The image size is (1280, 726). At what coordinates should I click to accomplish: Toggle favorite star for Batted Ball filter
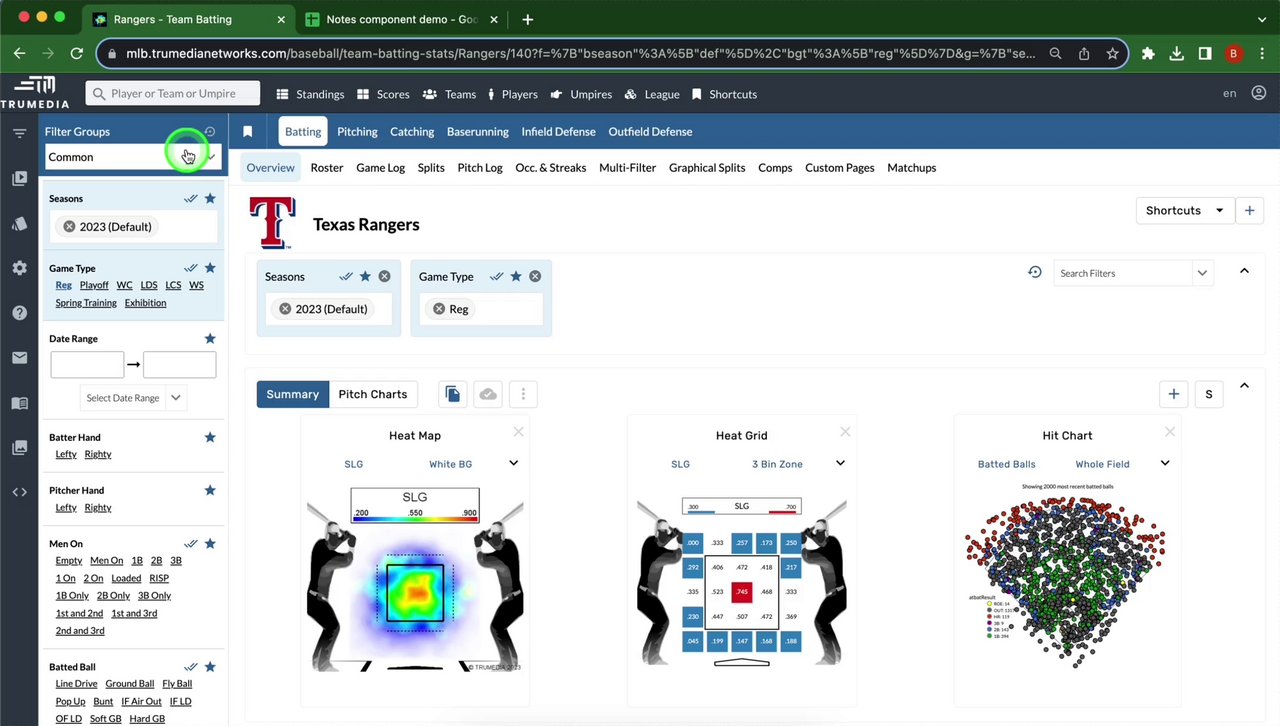pyautogui.click(x=210, y=667)
